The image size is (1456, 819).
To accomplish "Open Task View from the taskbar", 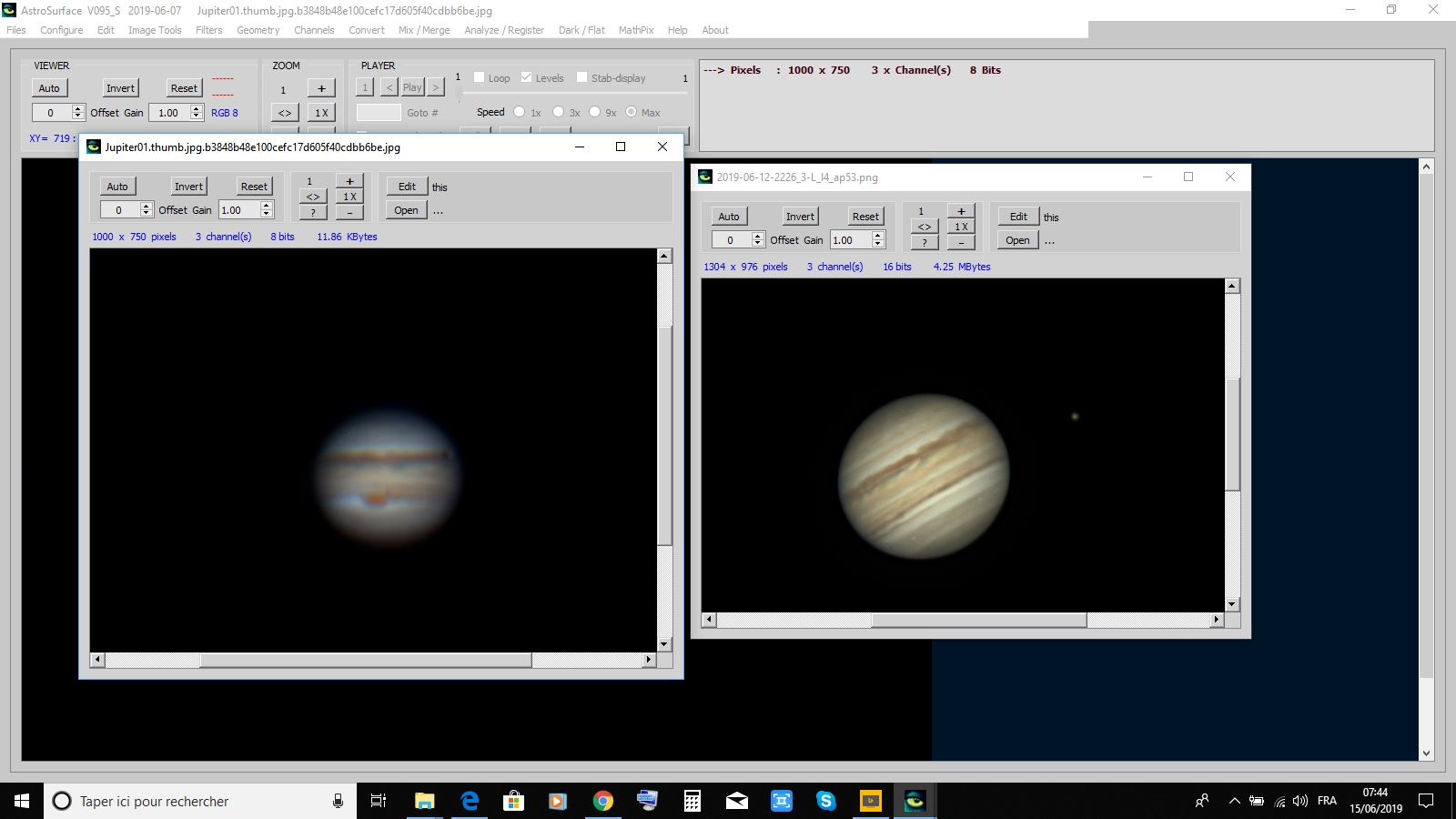I will (x=379, y=801).
